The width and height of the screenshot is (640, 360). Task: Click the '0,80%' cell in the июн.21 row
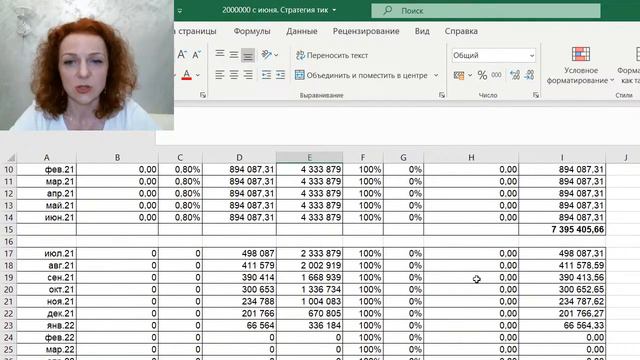(180, 218)
